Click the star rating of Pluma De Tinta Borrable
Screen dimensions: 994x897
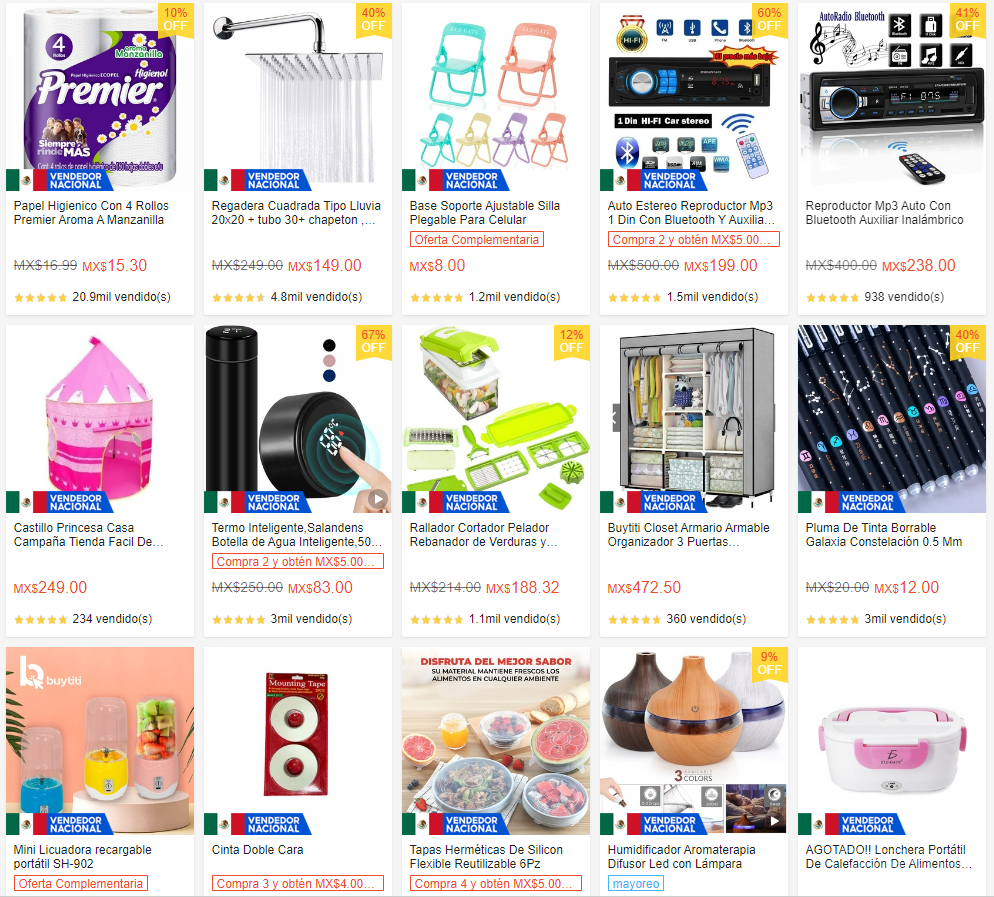(832, 619)
